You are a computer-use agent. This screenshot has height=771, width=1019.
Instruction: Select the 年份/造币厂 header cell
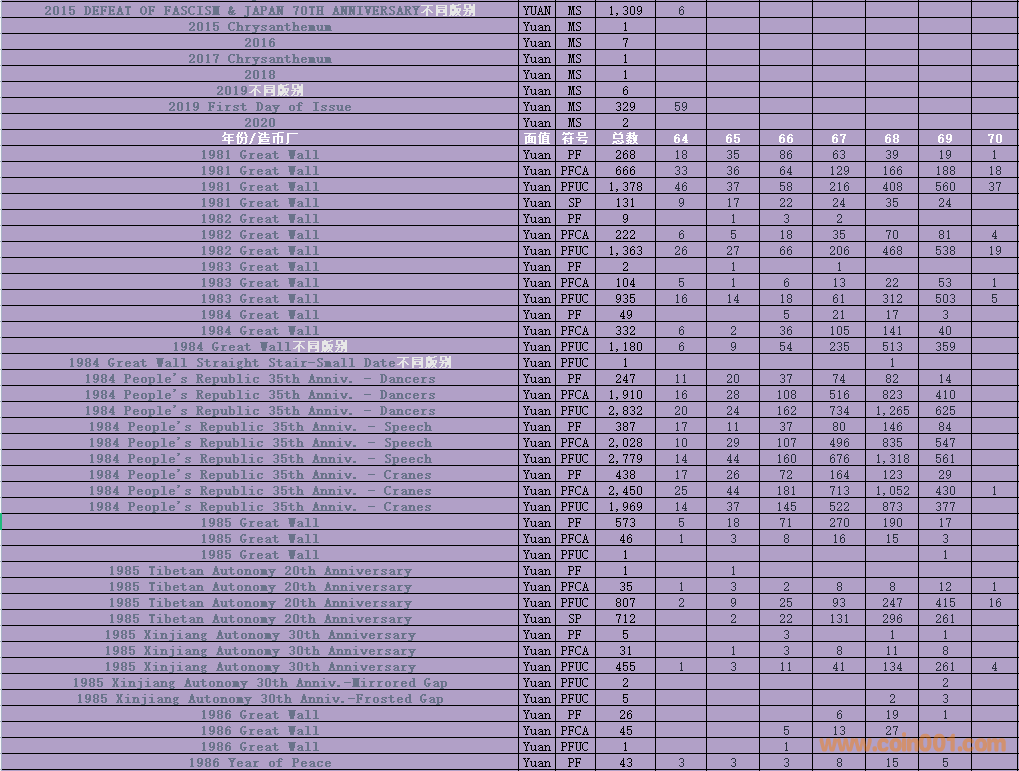[x=259, y=139]
